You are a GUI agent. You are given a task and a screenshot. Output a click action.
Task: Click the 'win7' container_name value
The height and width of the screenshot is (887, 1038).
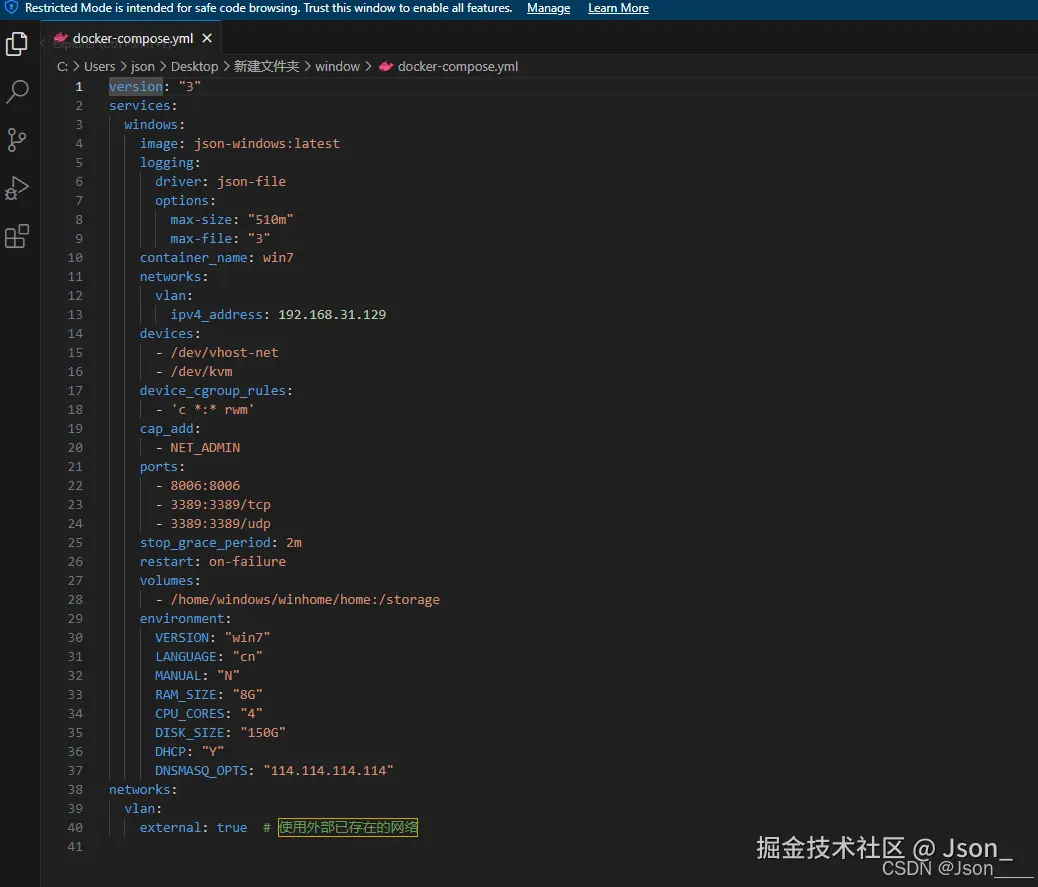tap(278, 257)
